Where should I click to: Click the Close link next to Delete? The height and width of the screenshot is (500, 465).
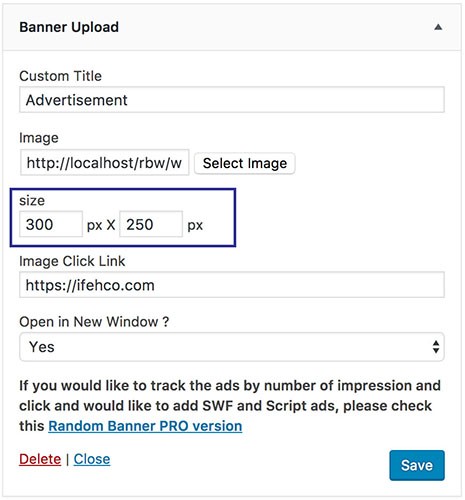[92, 459]
